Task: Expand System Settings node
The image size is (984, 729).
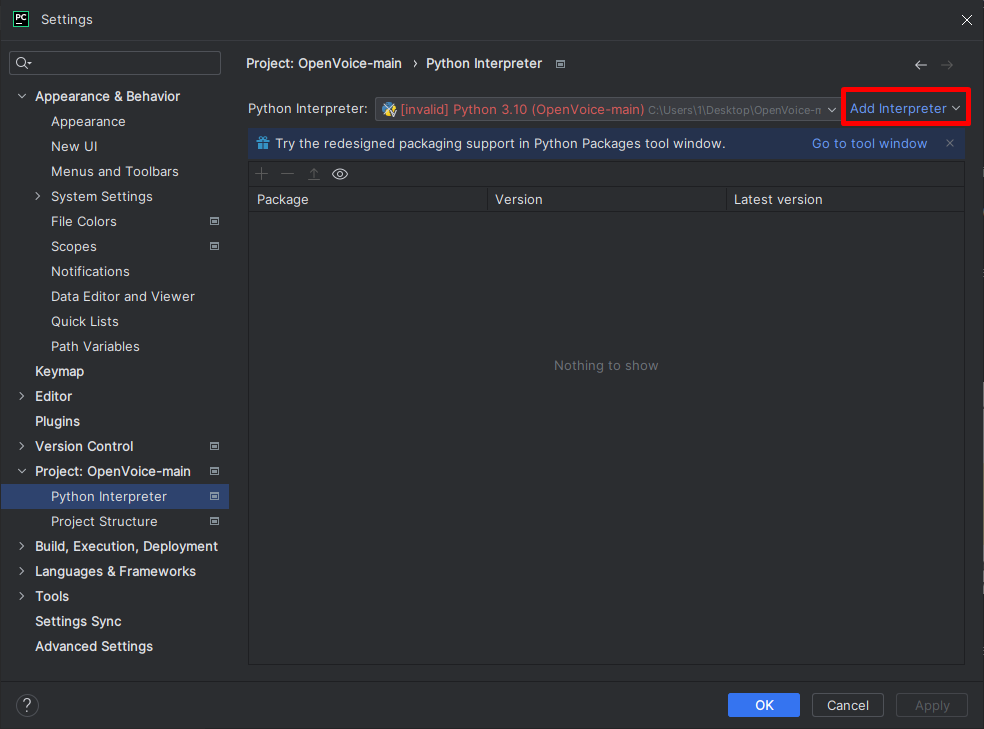Action: coord(38,196)
